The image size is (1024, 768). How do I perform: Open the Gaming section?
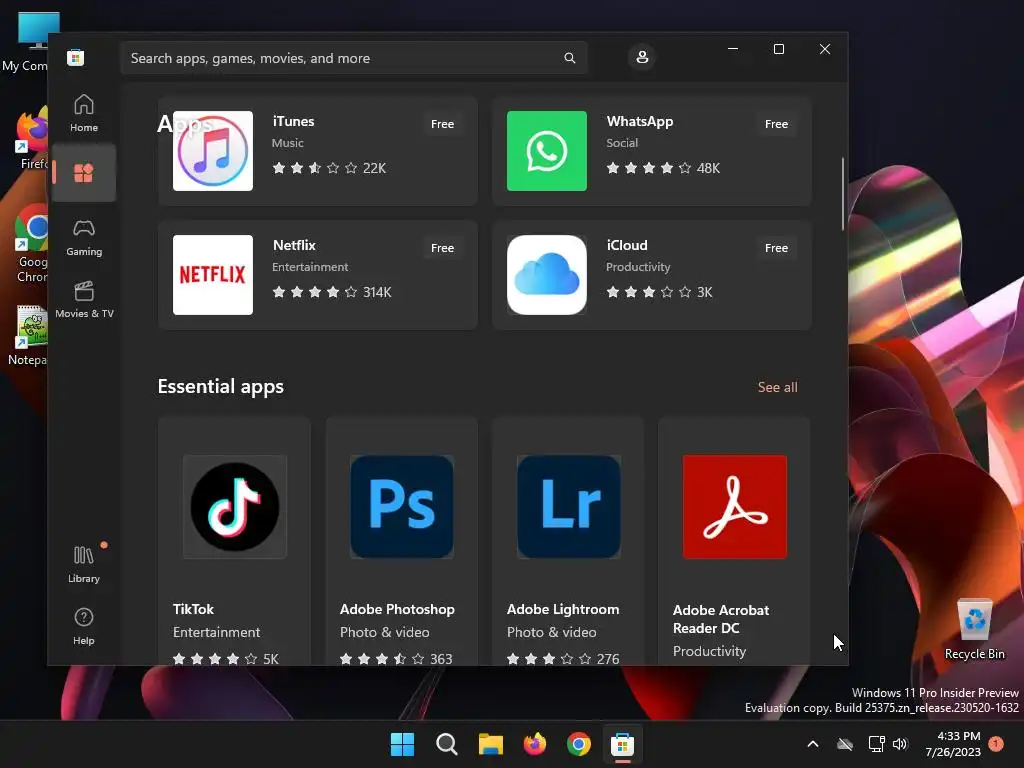coord(84,238)
